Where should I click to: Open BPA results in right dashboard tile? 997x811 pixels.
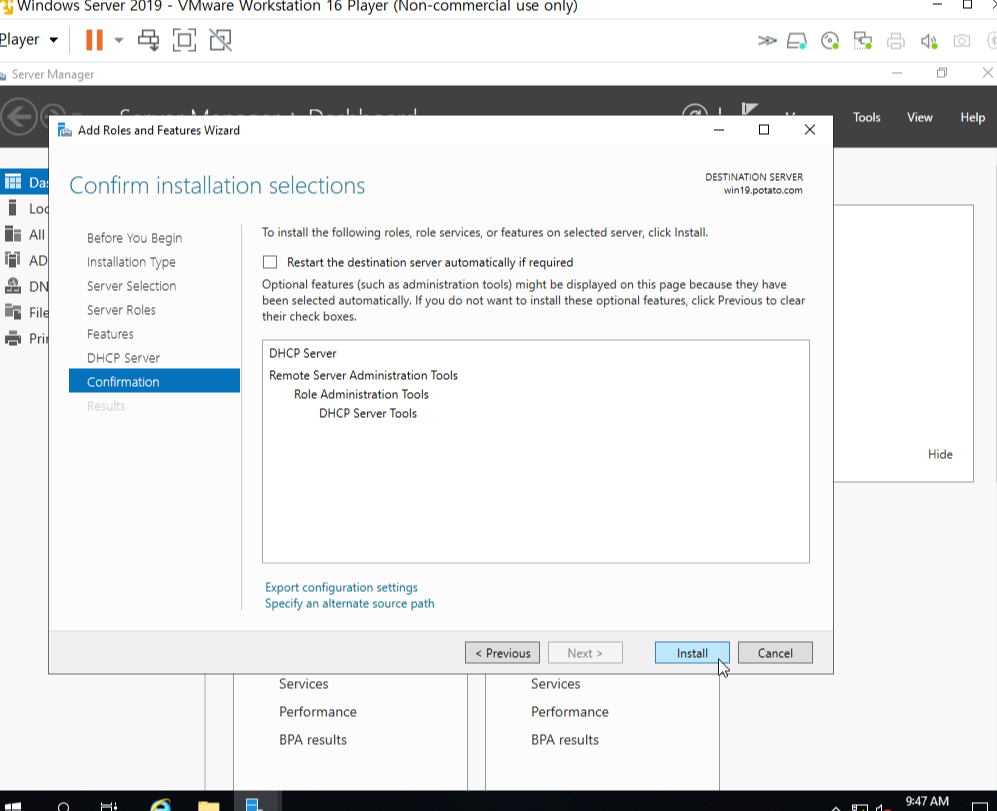(565, 740)
